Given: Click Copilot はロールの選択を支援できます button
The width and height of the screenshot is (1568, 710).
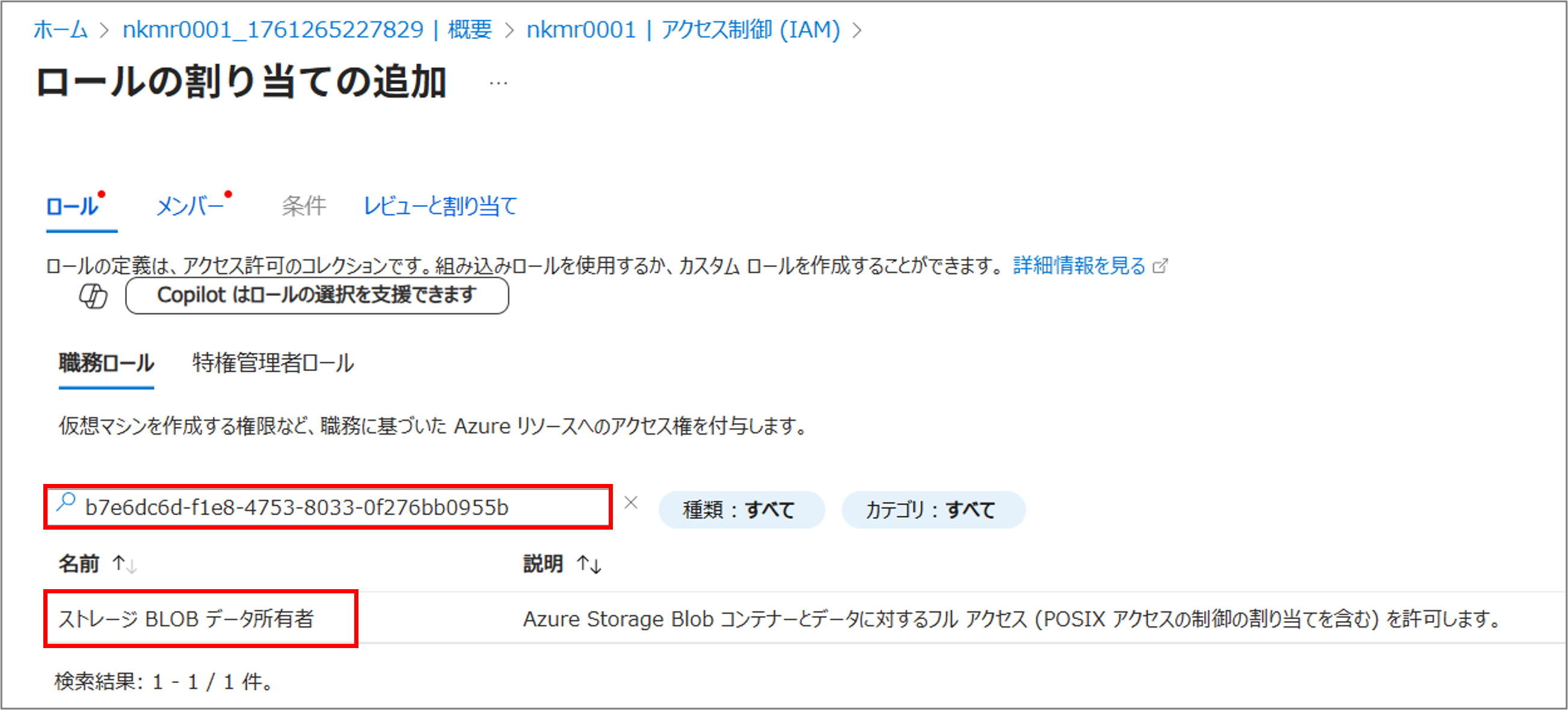Looking at the screenshot, I should pos(316,296).
